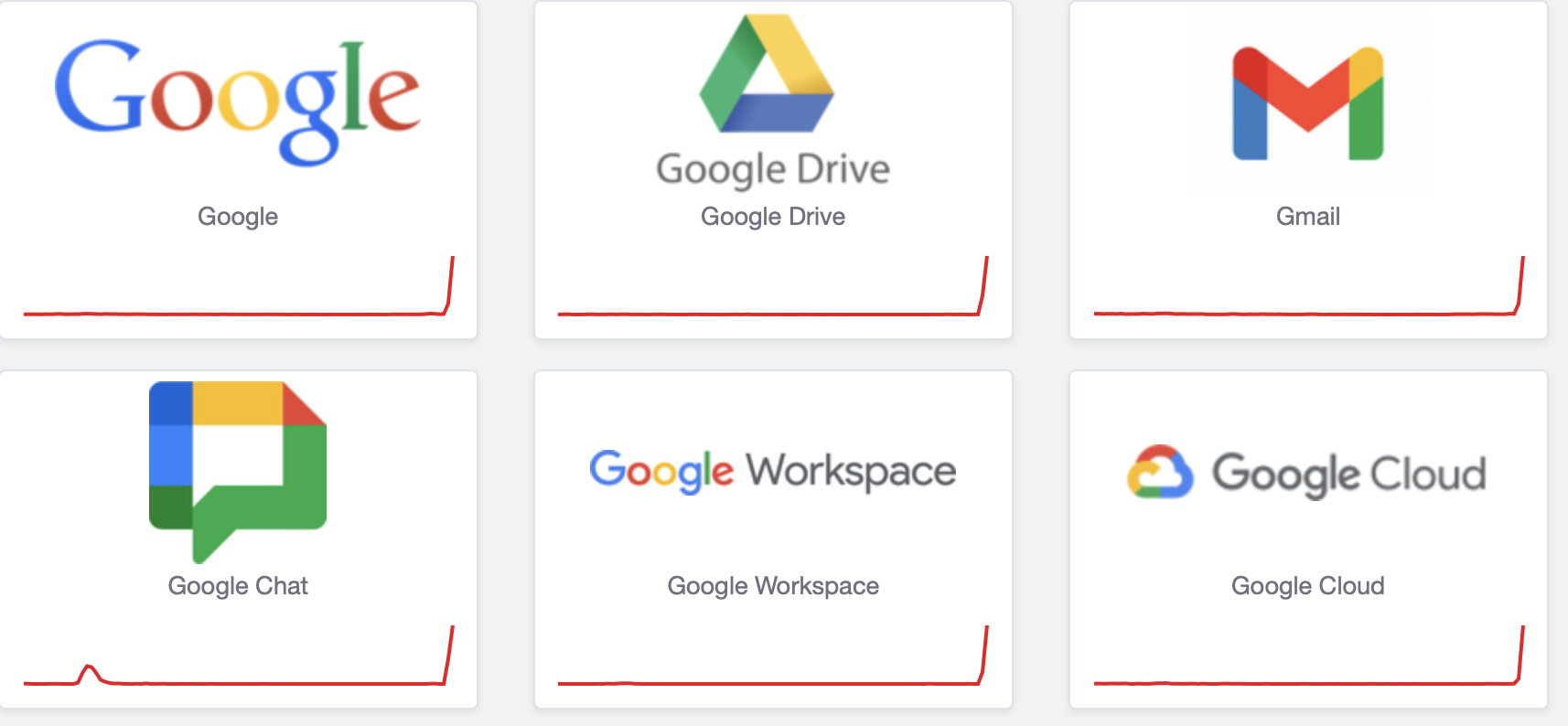Select the Gmail envelope M icon
The image size is (1568, 726).
click(1308, 103)
